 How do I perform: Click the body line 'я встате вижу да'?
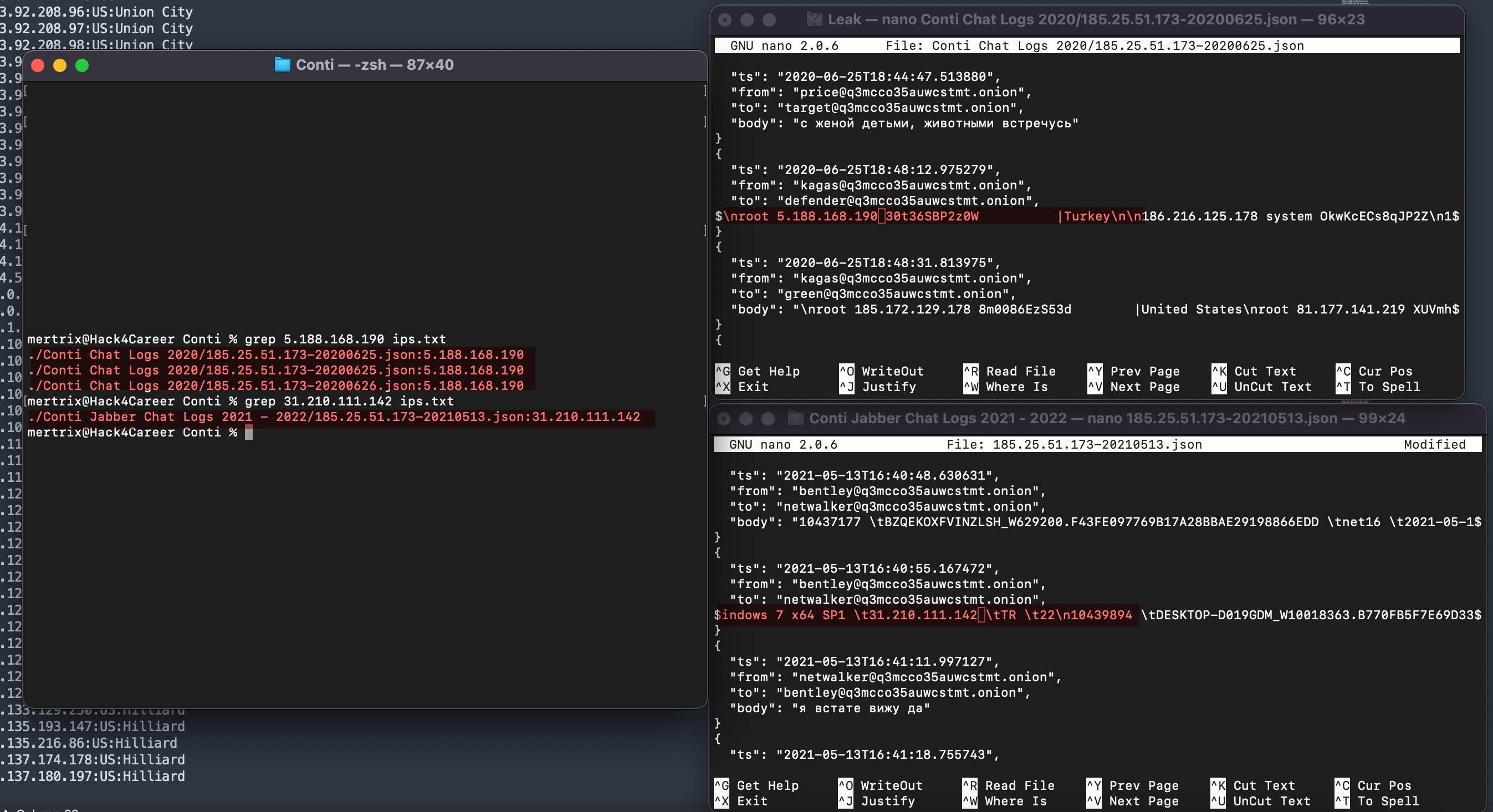pos(830,708)
